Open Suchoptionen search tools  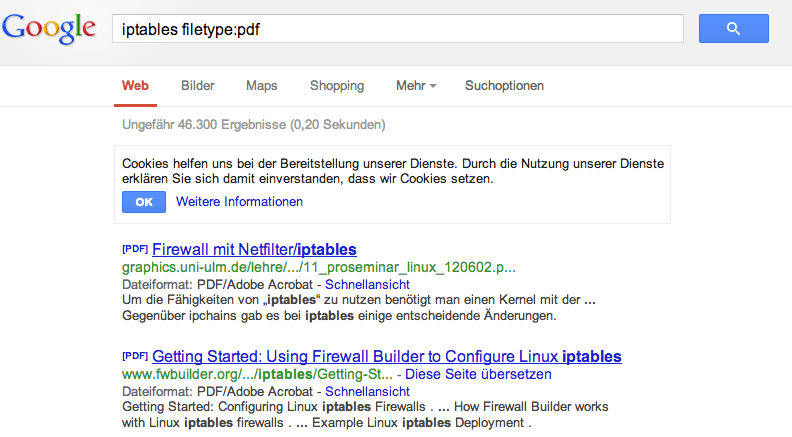point(504,86)
